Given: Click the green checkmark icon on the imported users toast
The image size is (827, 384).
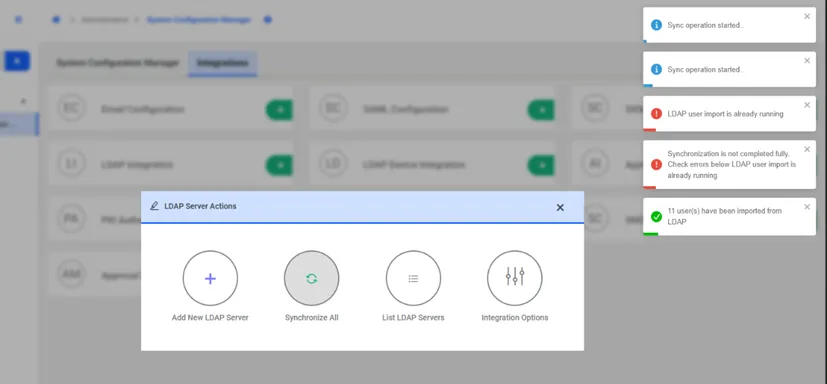Looking at the screenshot, I should 656,216.
